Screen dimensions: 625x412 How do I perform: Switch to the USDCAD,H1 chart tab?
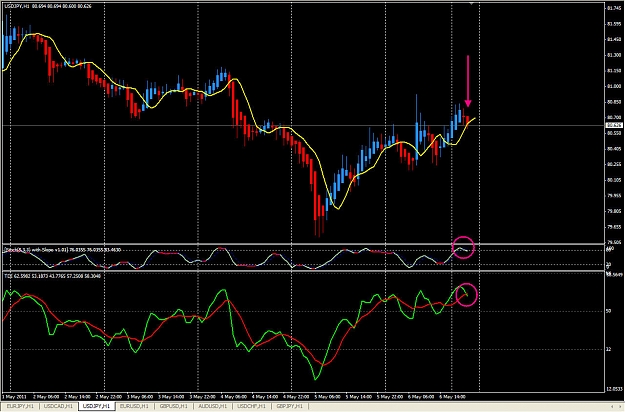coord(59,406)
